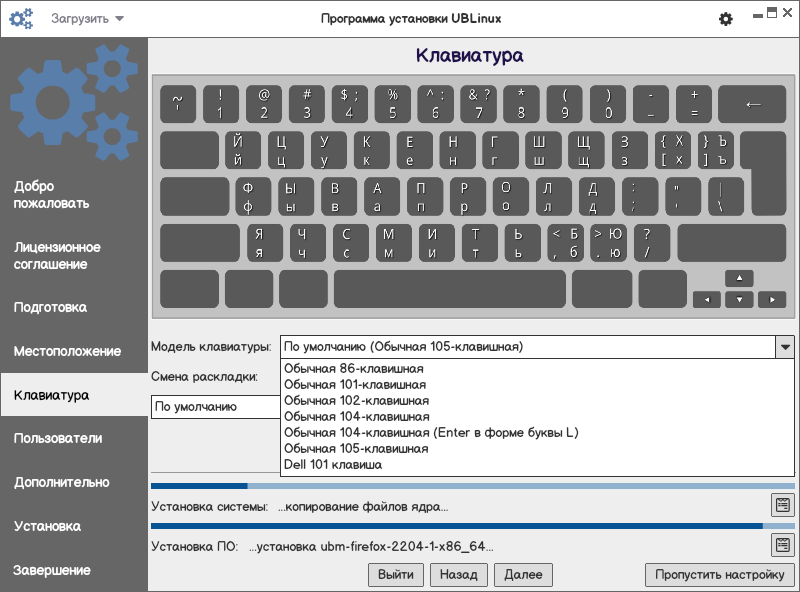Click the Й key on the keyboard preview
This screenshot has height=592, width=800.
coord(243,151)
